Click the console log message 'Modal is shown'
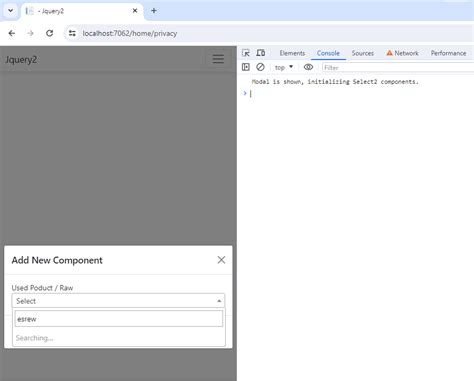 coord(335,82)
